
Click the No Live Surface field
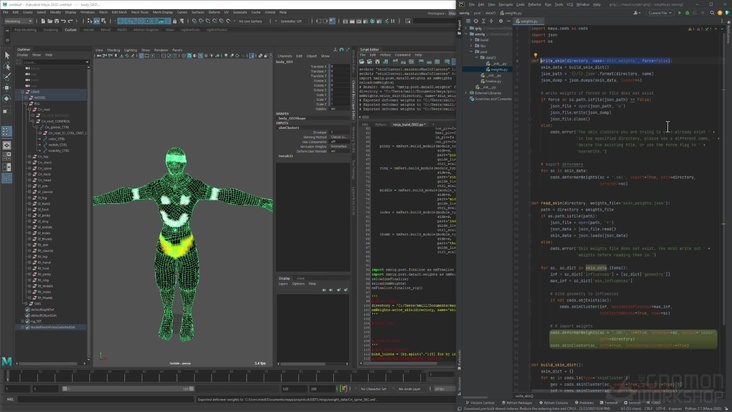pyautogui.click(x=250, y=21)
